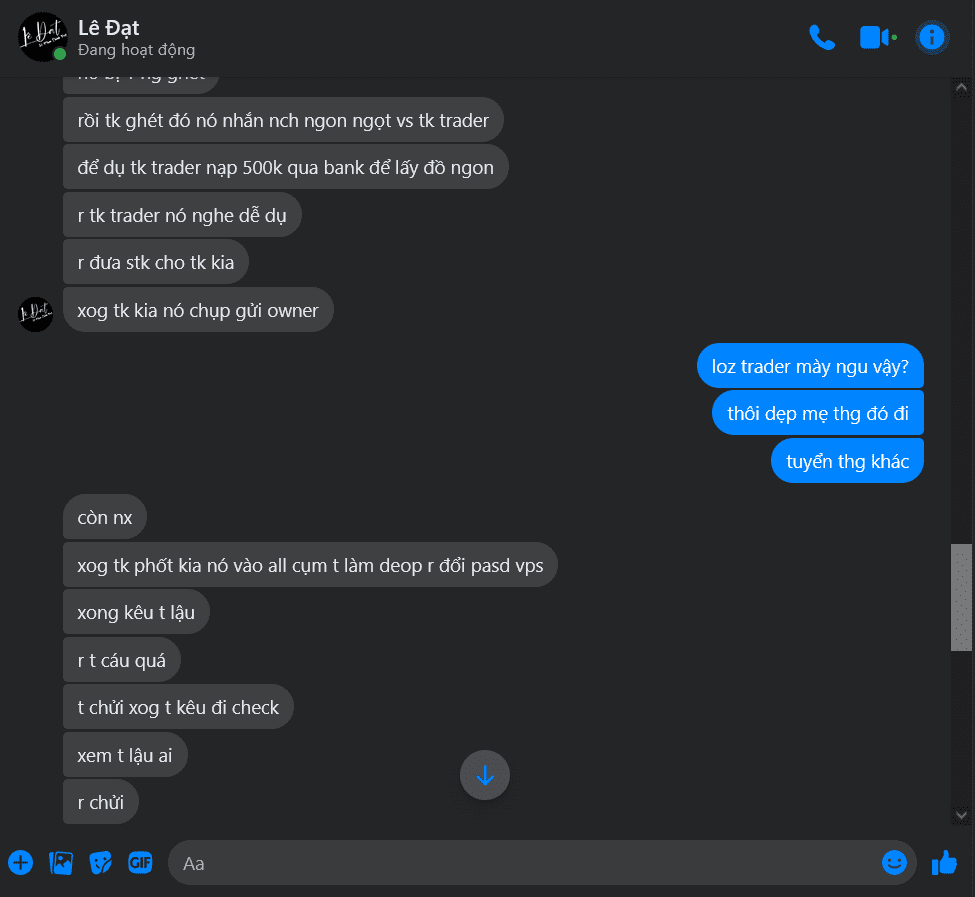This screenshot has width=975, height=897.
Task: Open the conversation info panel
Action: [x=931, y=37]
